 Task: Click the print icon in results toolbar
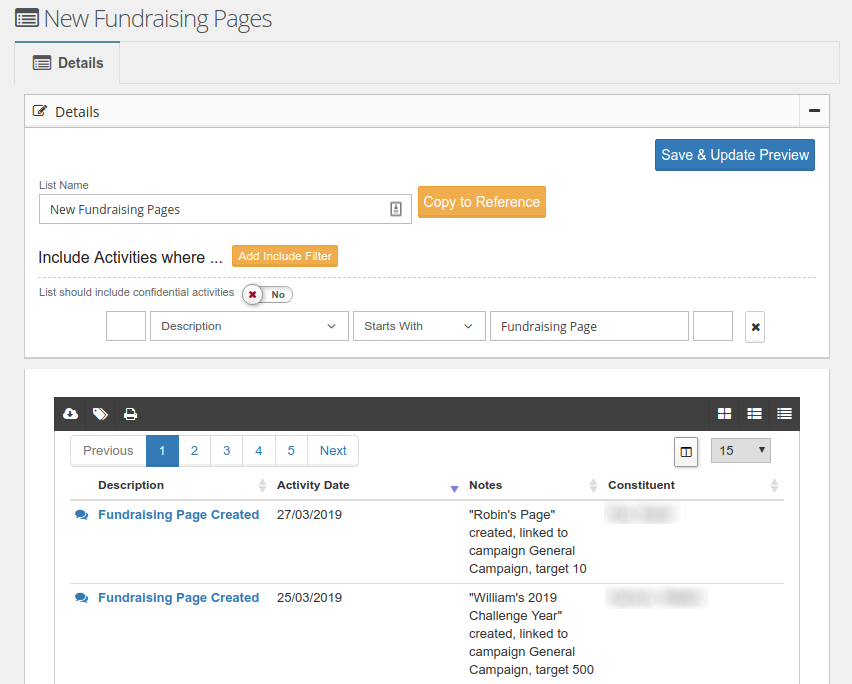pyautogui.click(x=130, y=414)
